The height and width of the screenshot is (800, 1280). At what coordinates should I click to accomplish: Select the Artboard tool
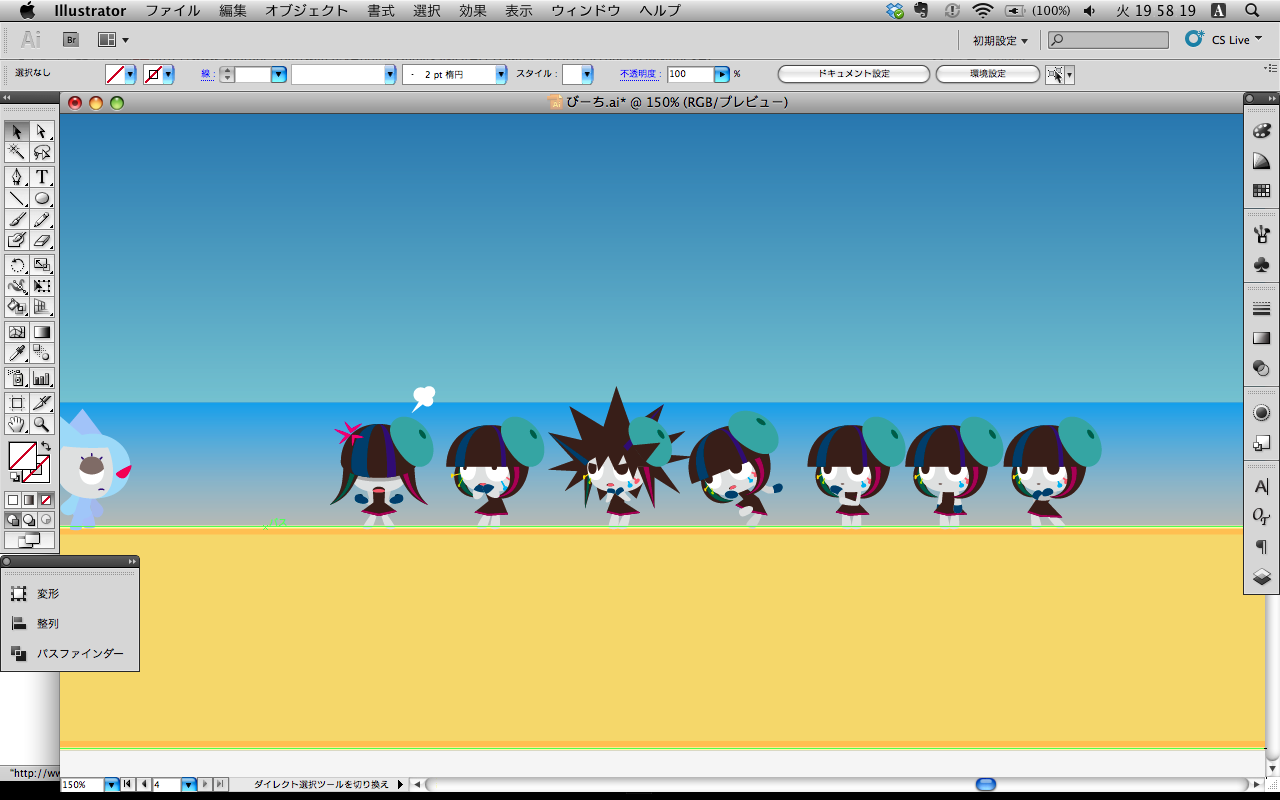[x=17, y=403]
